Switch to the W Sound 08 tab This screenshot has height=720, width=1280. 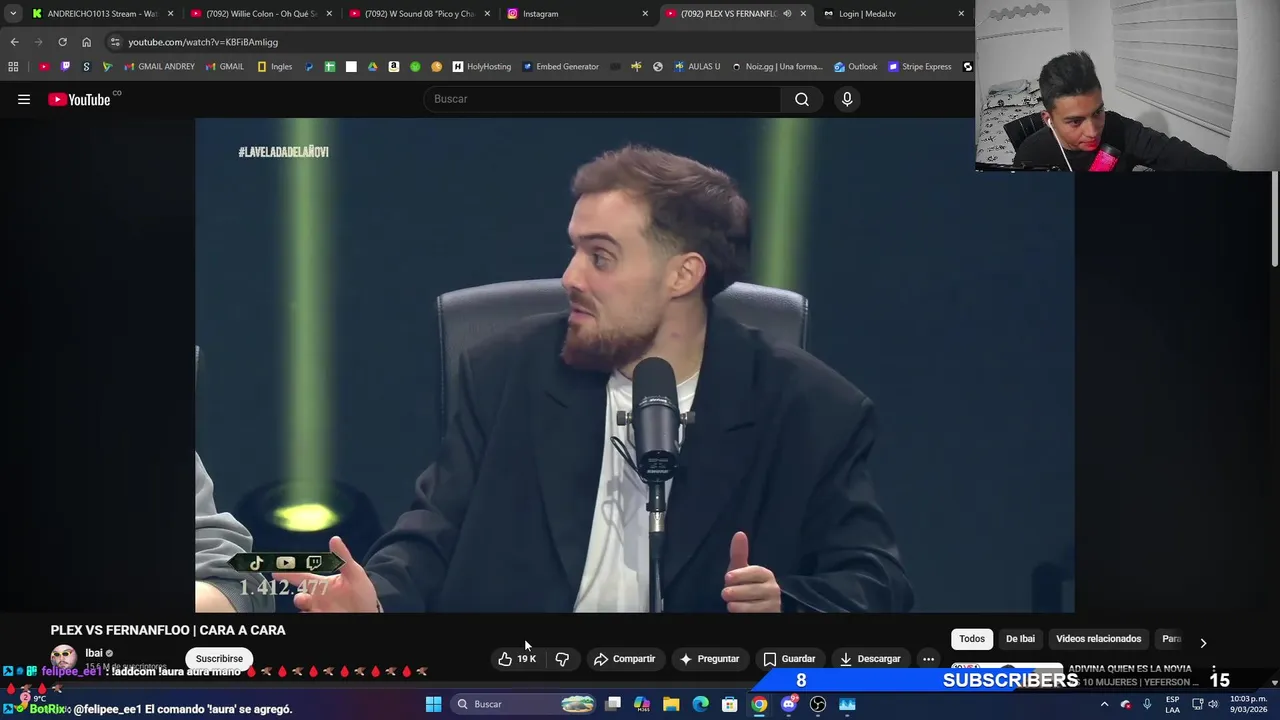click(x=418, y=14)
